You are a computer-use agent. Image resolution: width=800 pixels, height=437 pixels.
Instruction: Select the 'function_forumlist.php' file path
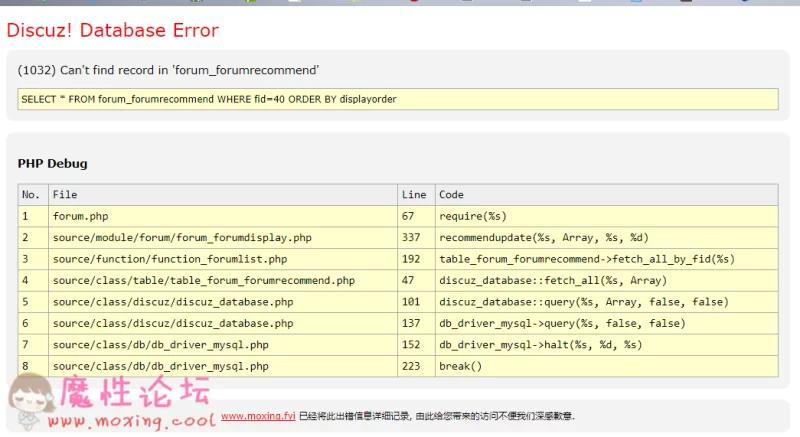pos(170,259)
